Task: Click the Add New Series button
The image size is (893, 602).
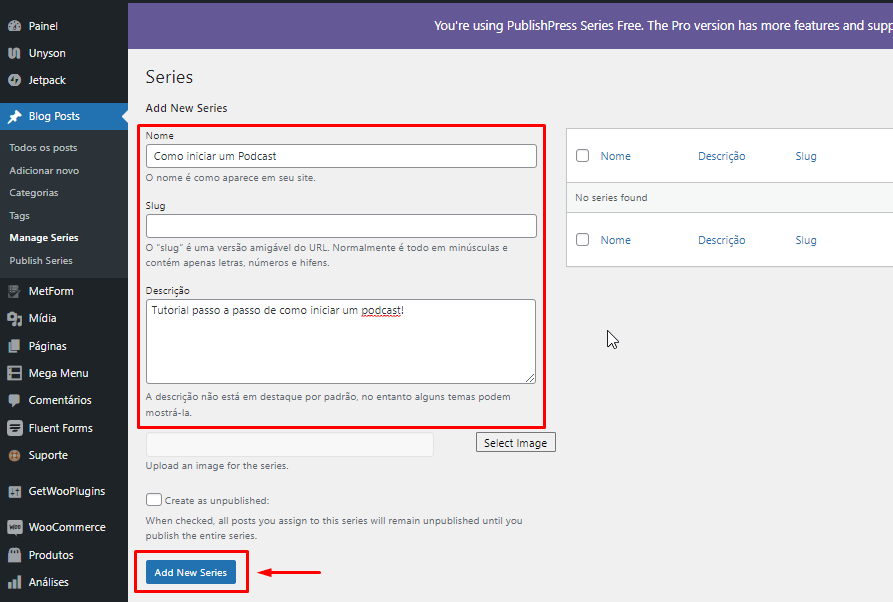Action: click(x=190, y=572)
